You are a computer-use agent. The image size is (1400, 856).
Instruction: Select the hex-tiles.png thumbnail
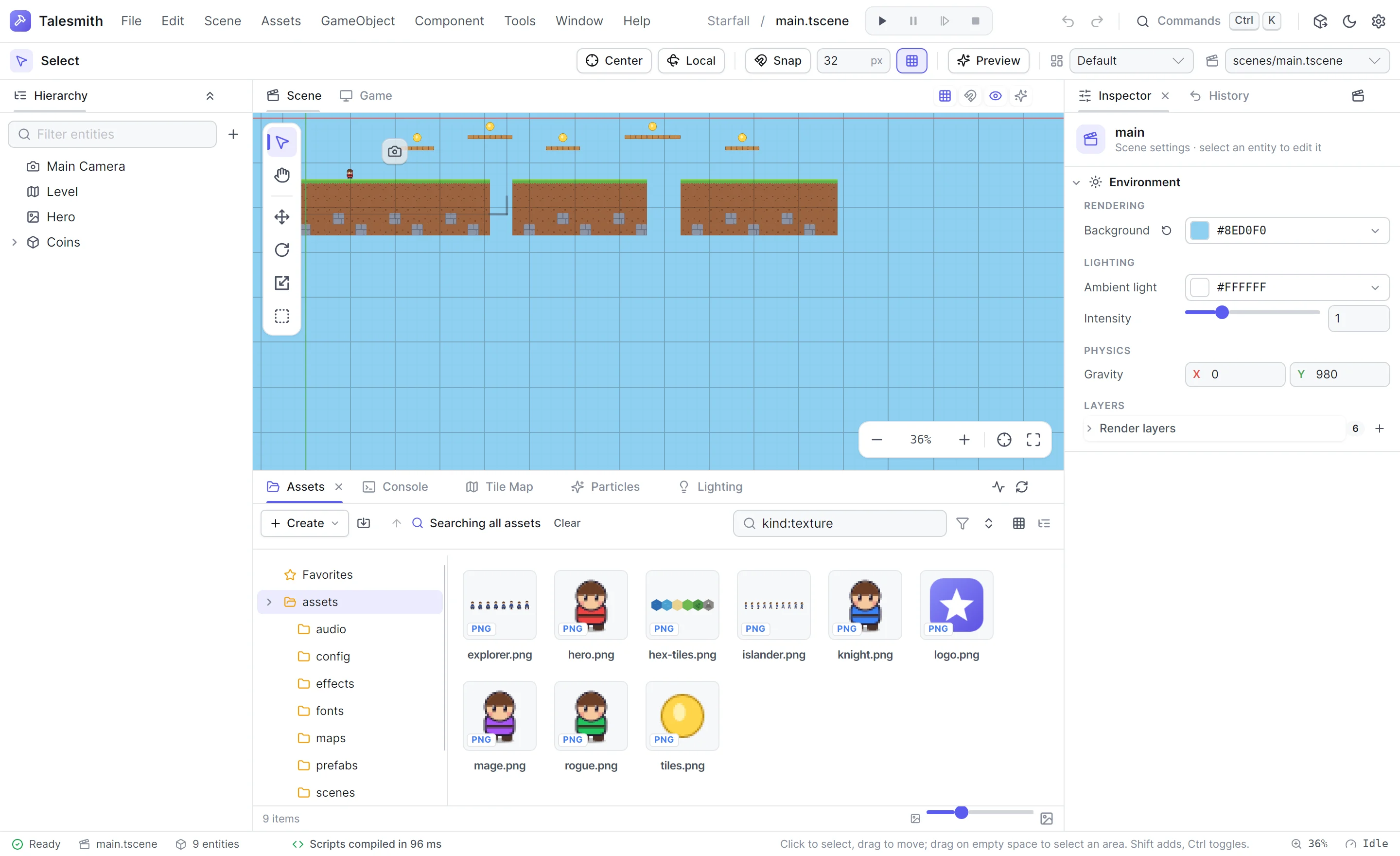click(682, 606)
